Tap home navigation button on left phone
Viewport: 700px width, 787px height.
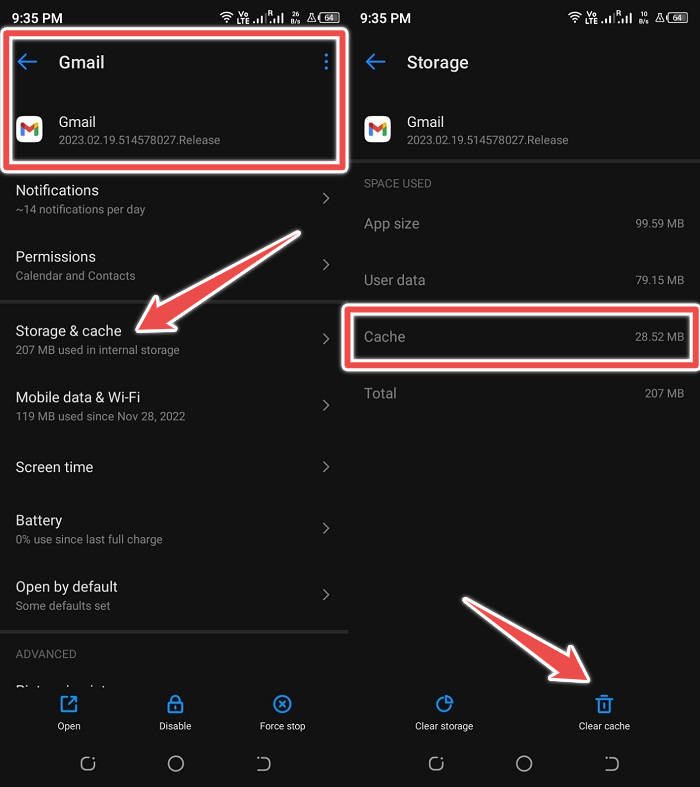[176, 763]
